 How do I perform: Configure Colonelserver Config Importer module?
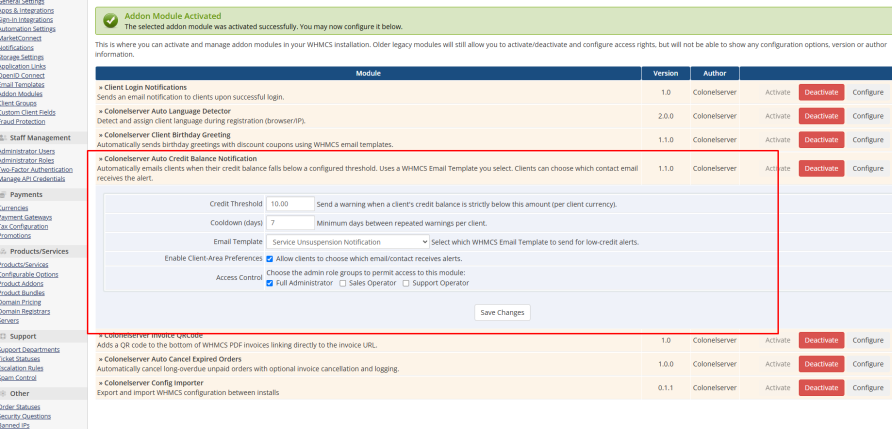(868, 387)
